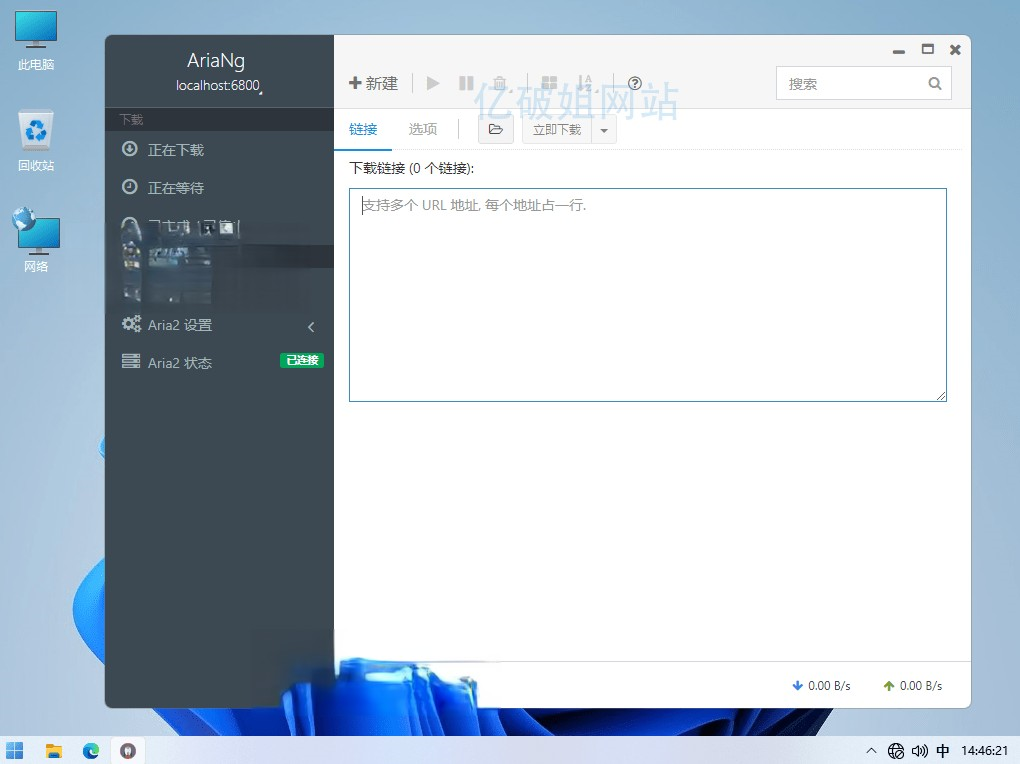1020x764 pixels.
Task: Switch to the 选项 tab
Action: coord(423,130)
